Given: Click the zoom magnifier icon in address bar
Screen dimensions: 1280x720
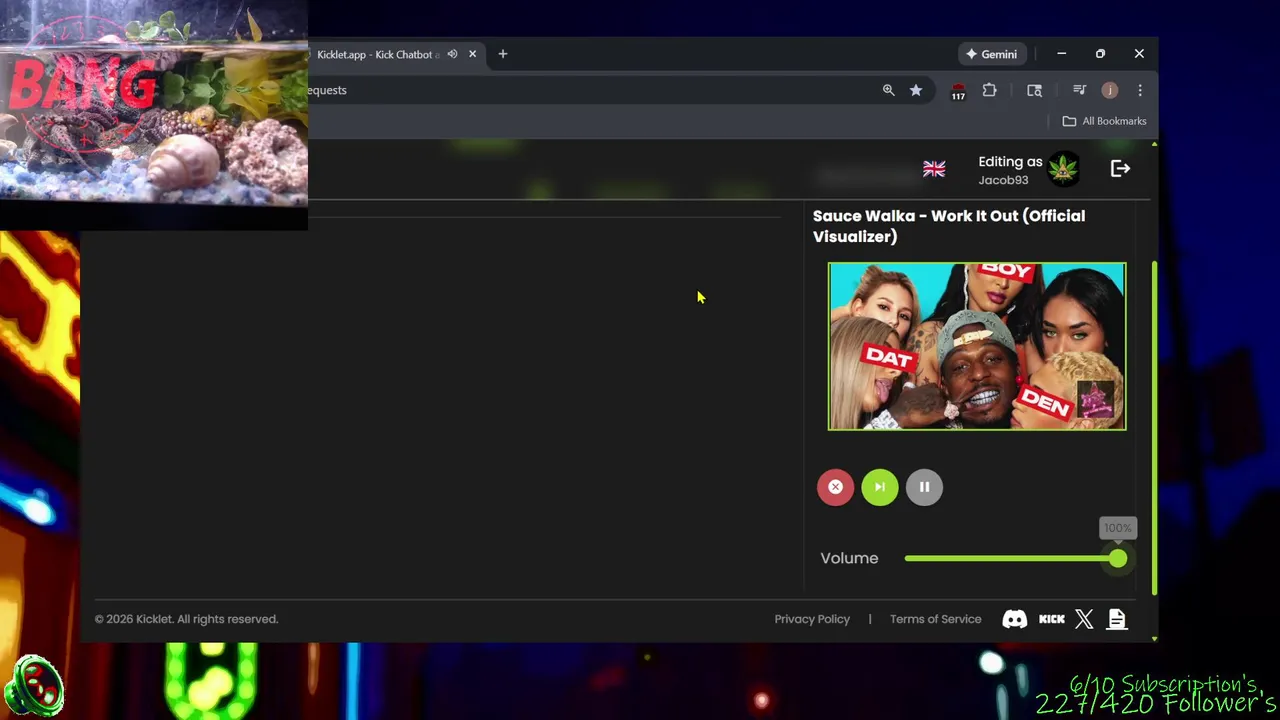Looking at the screenshot, I should [x=888, y=90].
